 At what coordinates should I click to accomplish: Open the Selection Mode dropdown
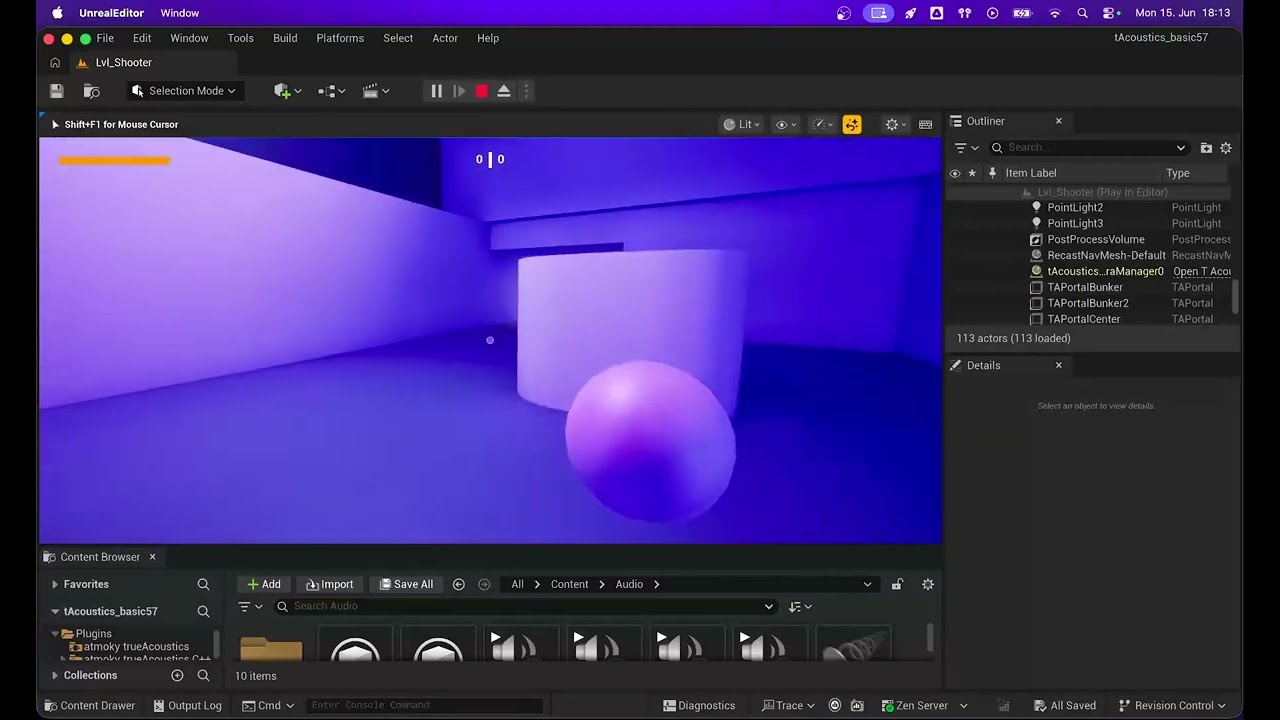pos(183,91)
